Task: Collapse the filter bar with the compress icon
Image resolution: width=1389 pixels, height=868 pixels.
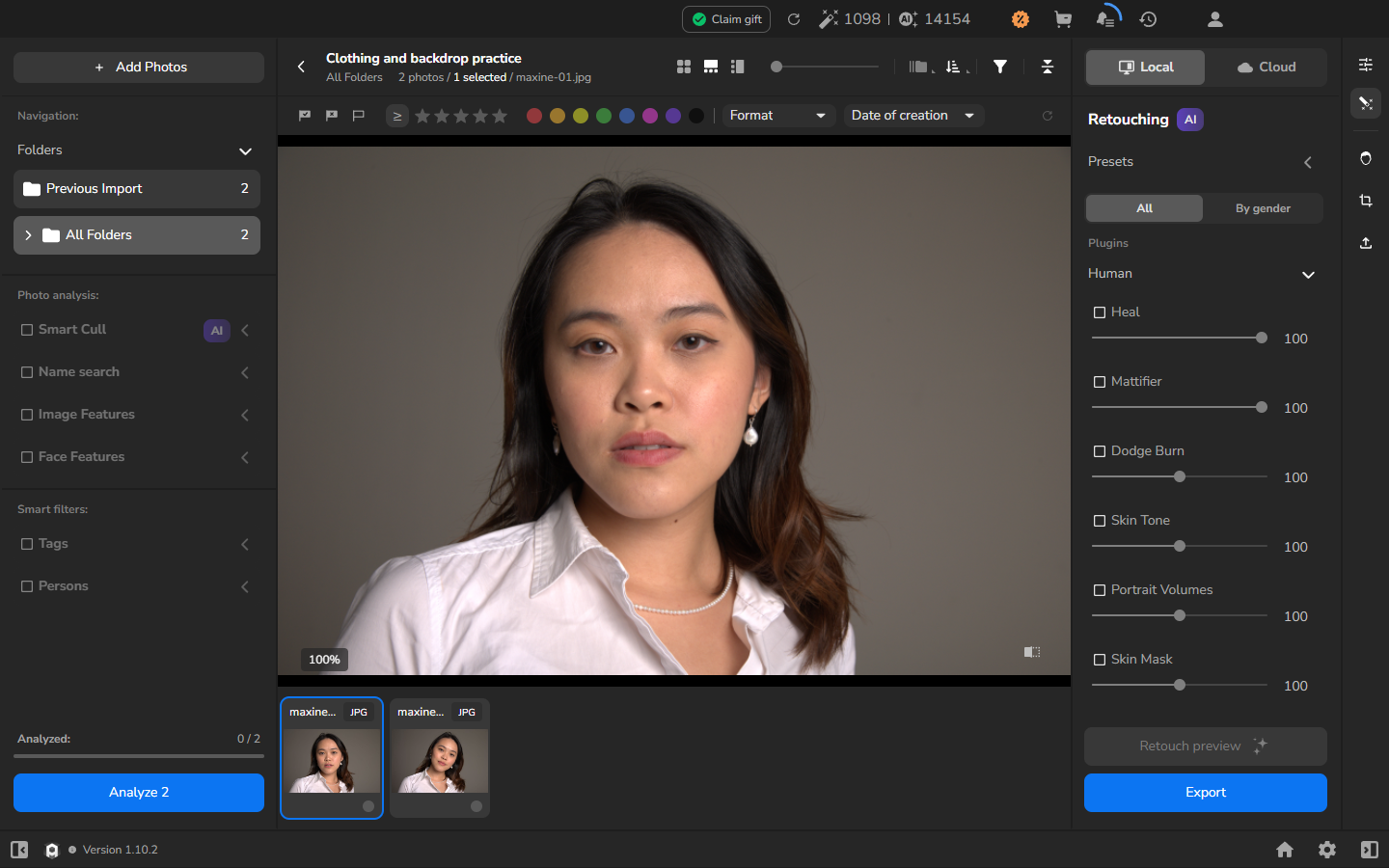Action: pos(1048,67)
